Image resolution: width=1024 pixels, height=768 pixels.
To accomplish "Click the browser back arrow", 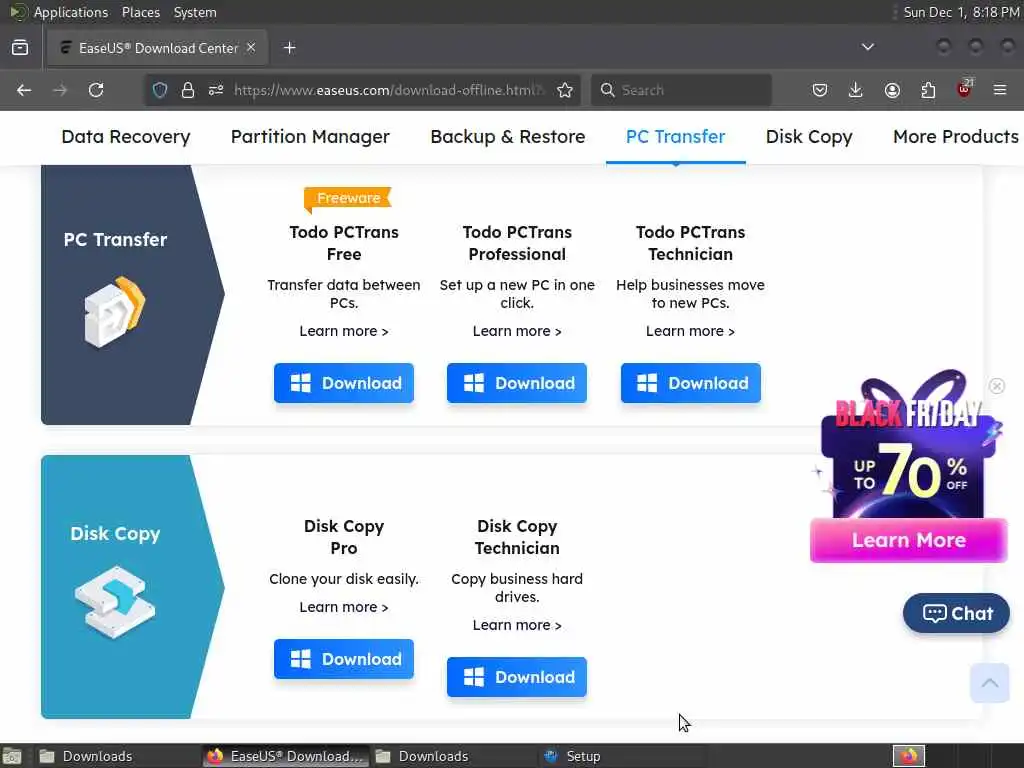I will coord(24,90).
